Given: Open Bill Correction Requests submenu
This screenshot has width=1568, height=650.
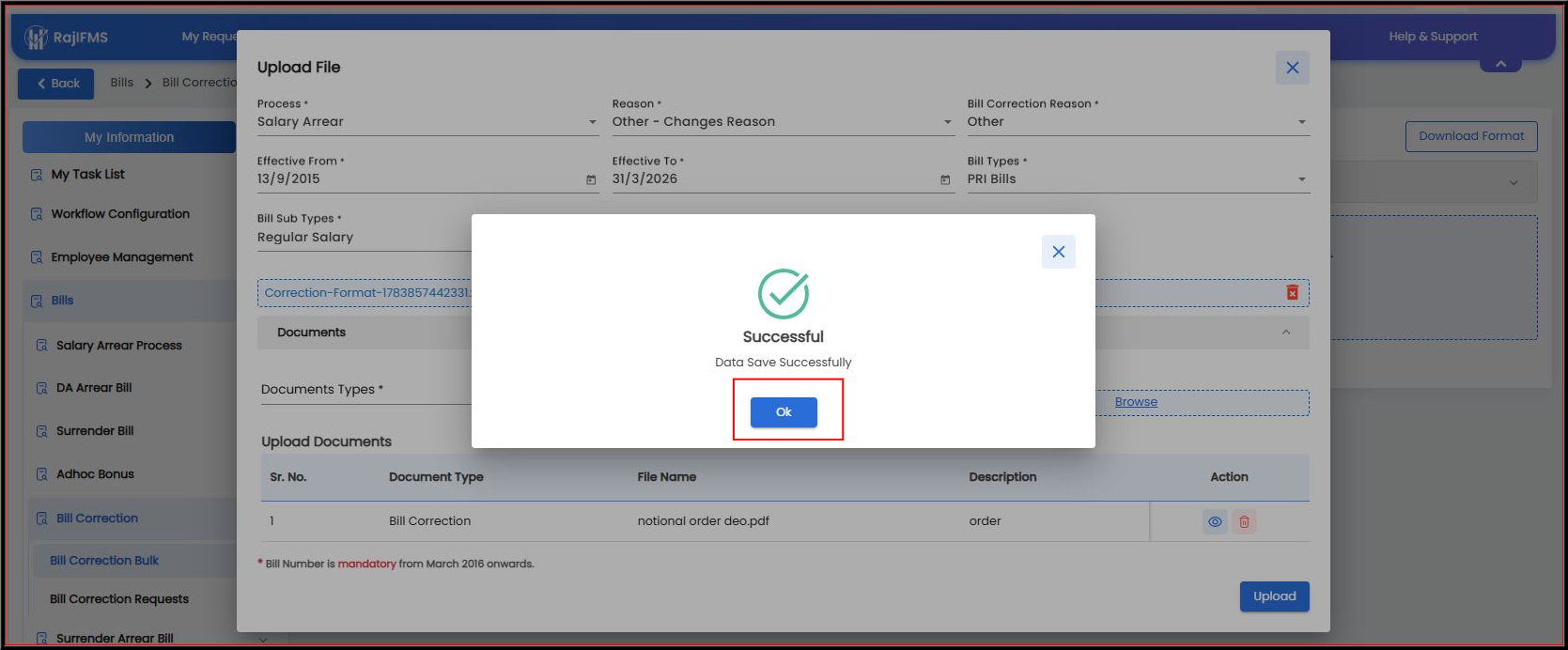Looking at the screenshot, I should pos(119,599).
